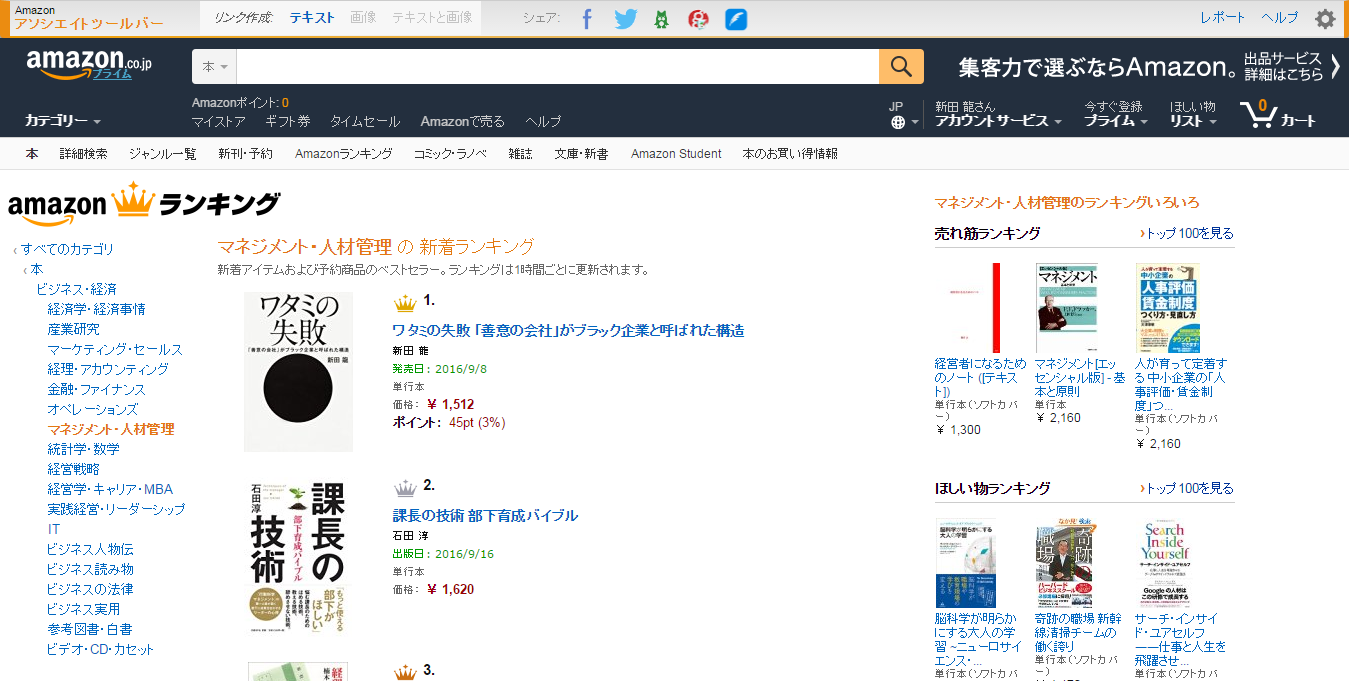Open レポート in the Associate toolbar
This screenshot has height=681, width=1349.
pyautogui.click(x=1223, y=17)
